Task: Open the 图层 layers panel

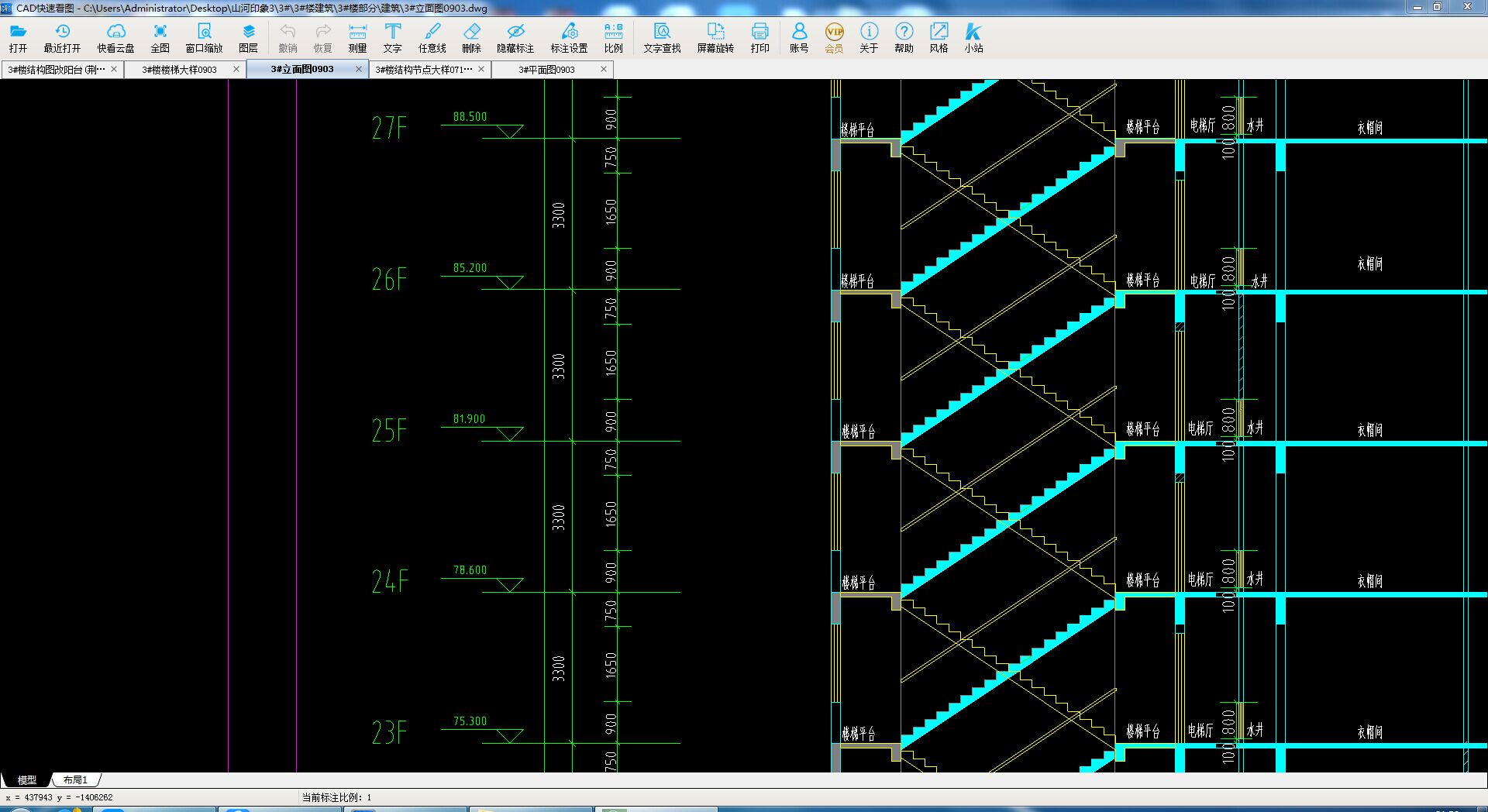Action: (x=248, y=38)
